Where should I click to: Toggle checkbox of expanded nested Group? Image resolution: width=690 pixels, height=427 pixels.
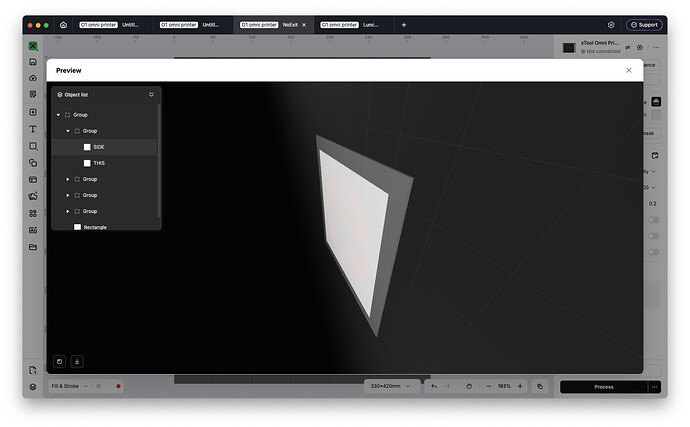(x=77, y=131)
